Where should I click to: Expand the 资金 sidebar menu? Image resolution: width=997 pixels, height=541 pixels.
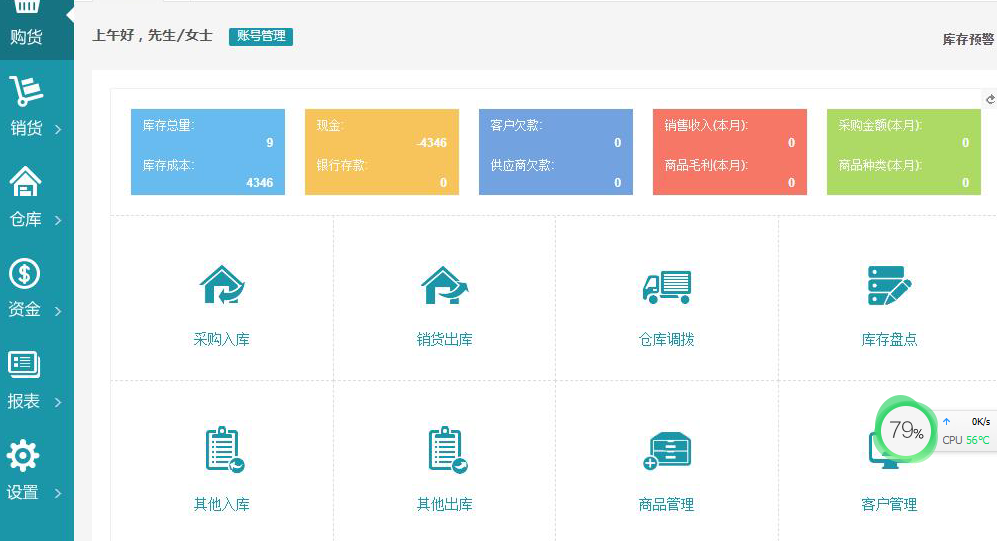pyautogui.click(x=34, y=288)
